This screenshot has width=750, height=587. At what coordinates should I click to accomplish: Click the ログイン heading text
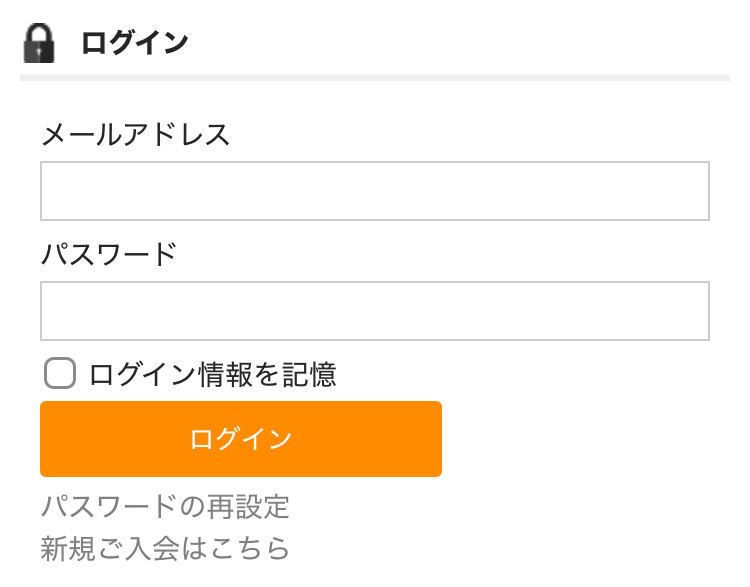(x=134, y=43)
